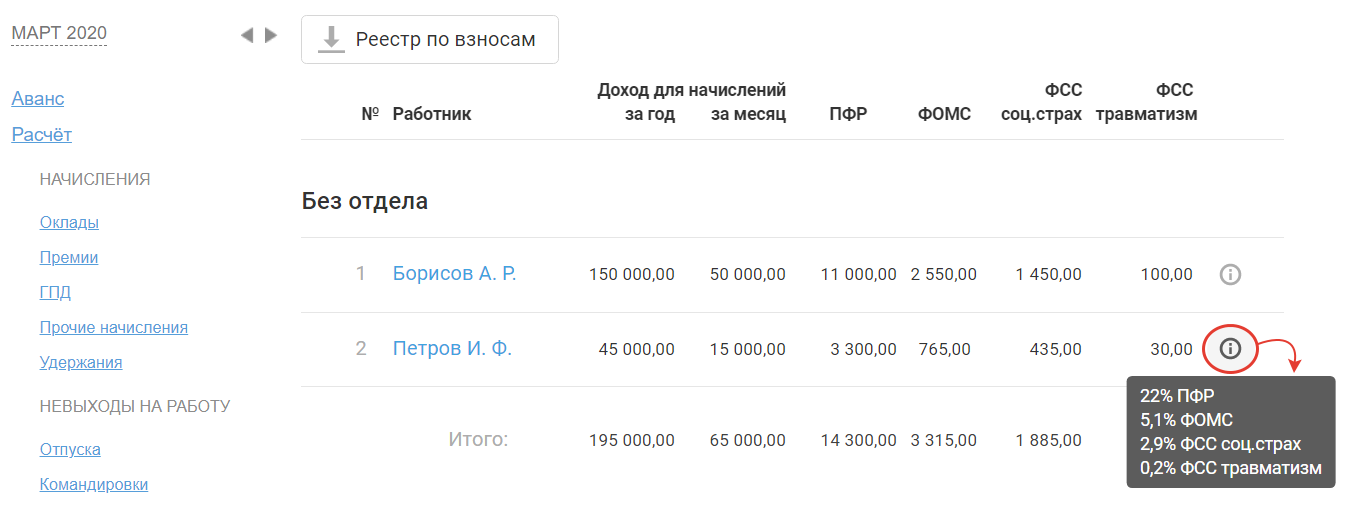1361x511 pixels.
Task: Download Реестр по взносам
Action: (429, 40)
